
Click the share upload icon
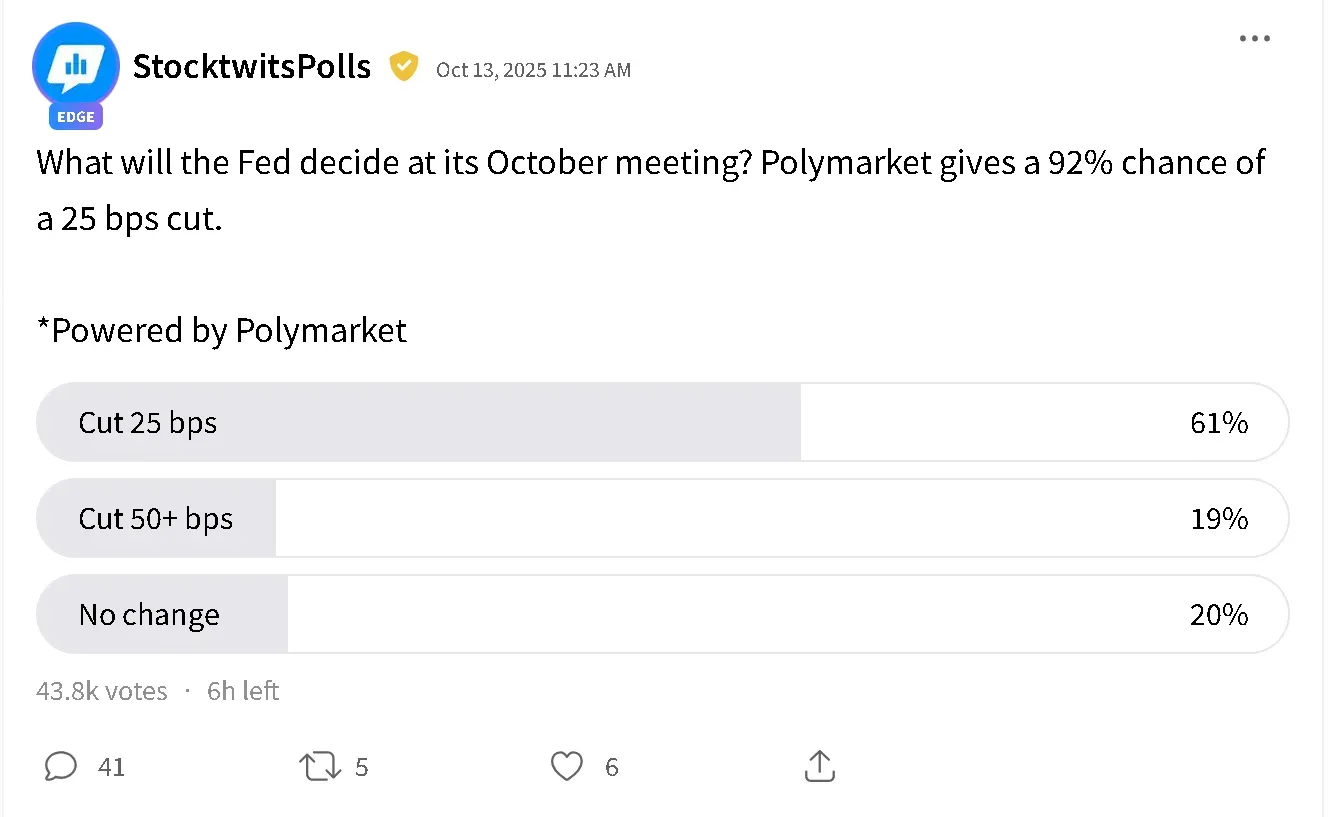819,766
